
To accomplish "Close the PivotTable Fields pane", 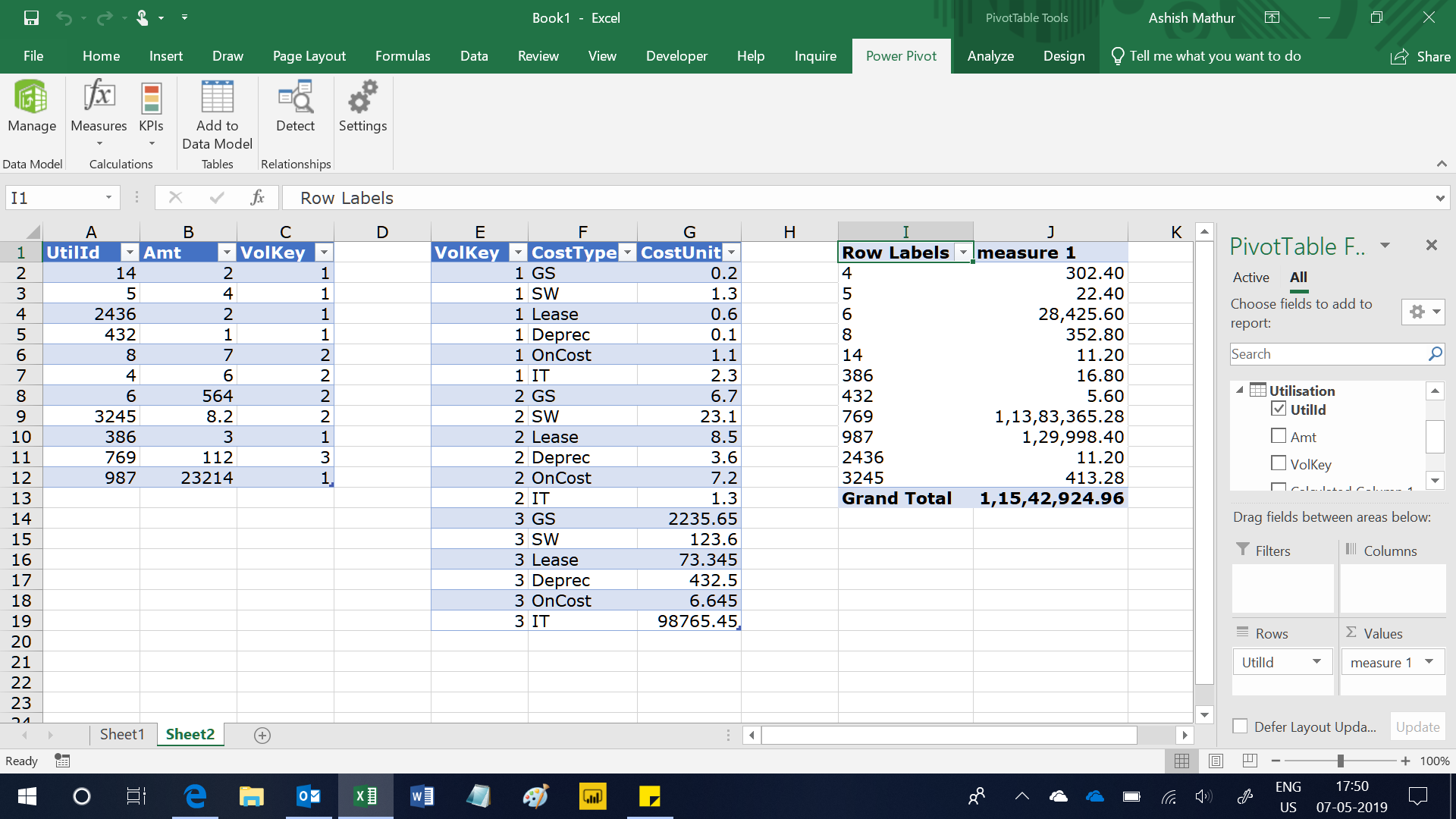I will coord(1431,245).
